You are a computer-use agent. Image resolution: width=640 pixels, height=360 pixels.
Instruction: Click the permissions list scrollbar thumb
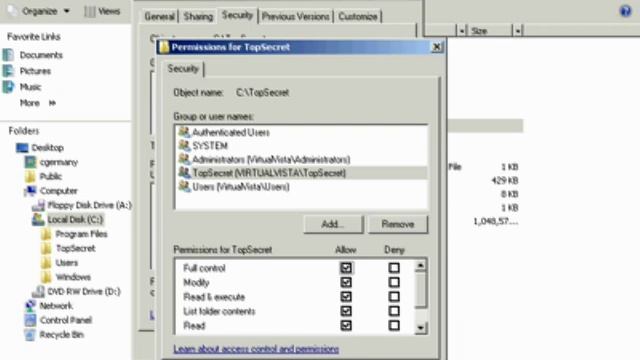[x=420, y=290]
